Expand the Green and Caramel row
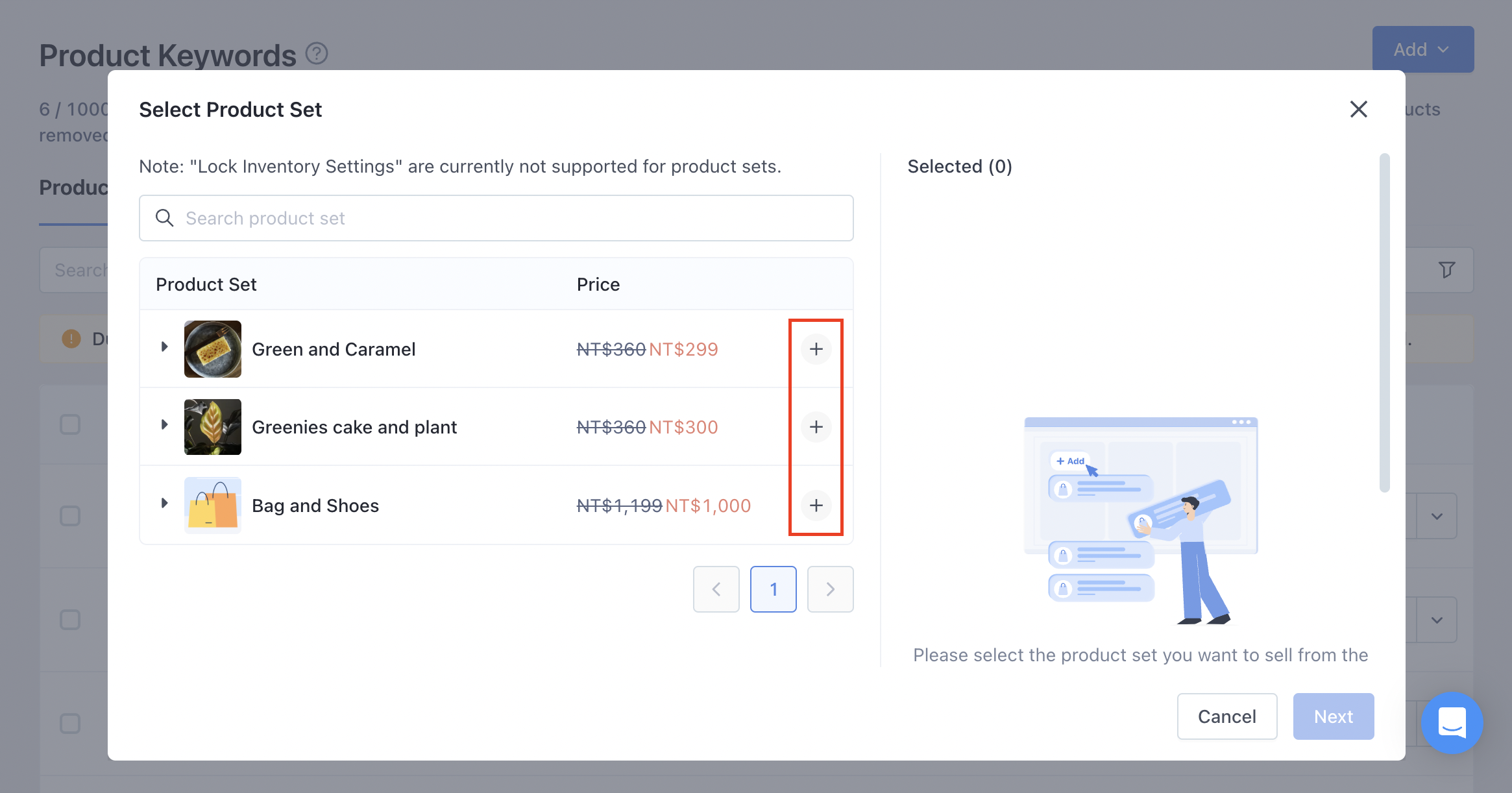The image size is (1512, 793). (165, 347)
